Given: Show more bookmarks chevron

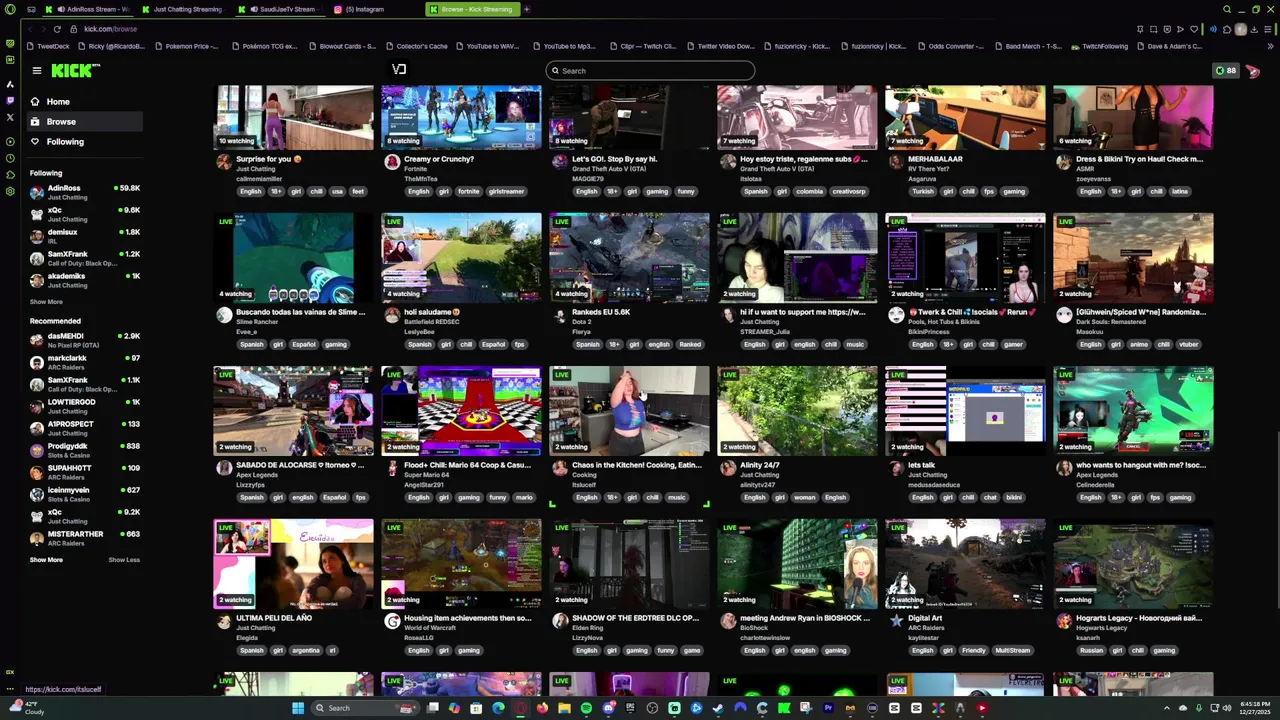Looking at the screenshot, I should pyautogui.click(x=1269, y=46).
